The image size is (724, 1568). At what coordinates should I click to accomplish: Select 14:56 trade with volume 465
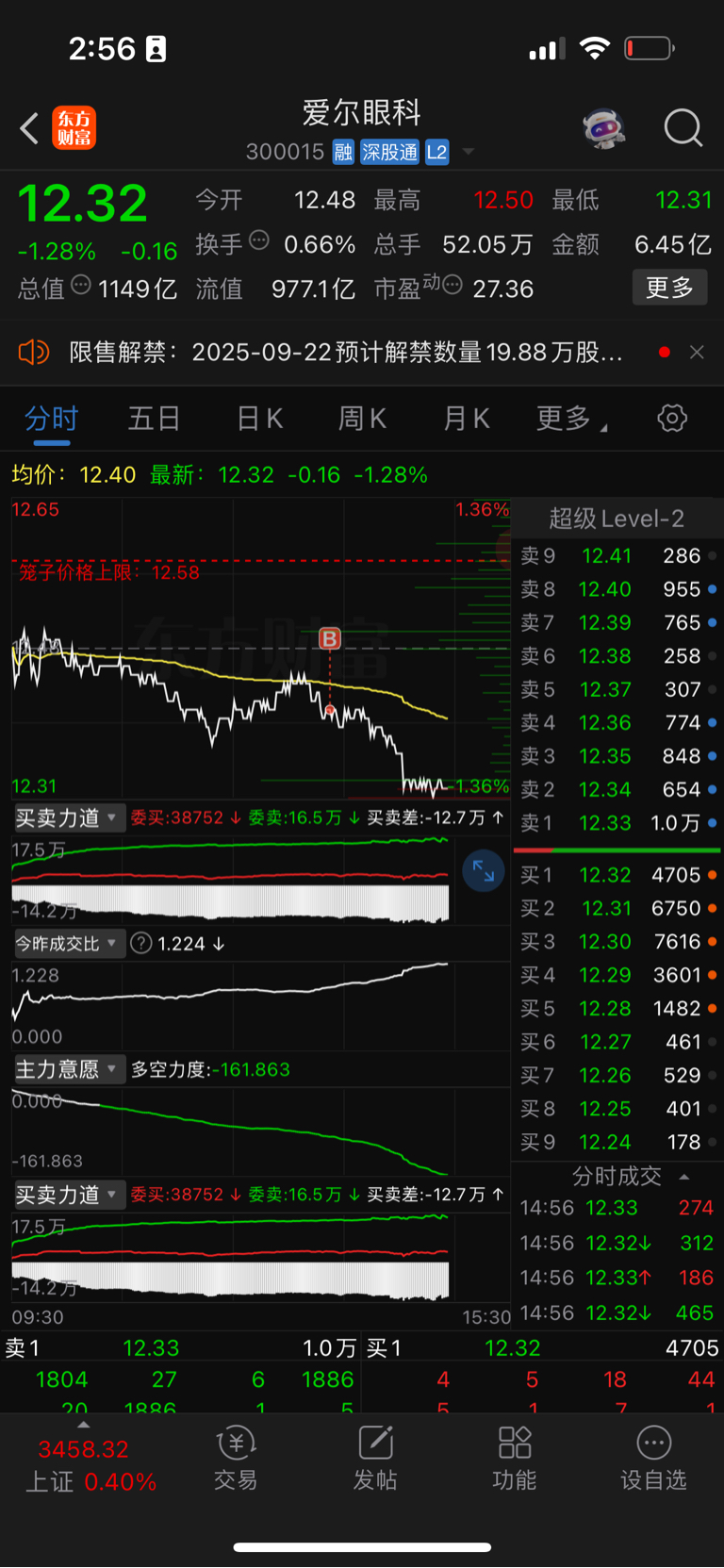click(x=618, y=1312)
